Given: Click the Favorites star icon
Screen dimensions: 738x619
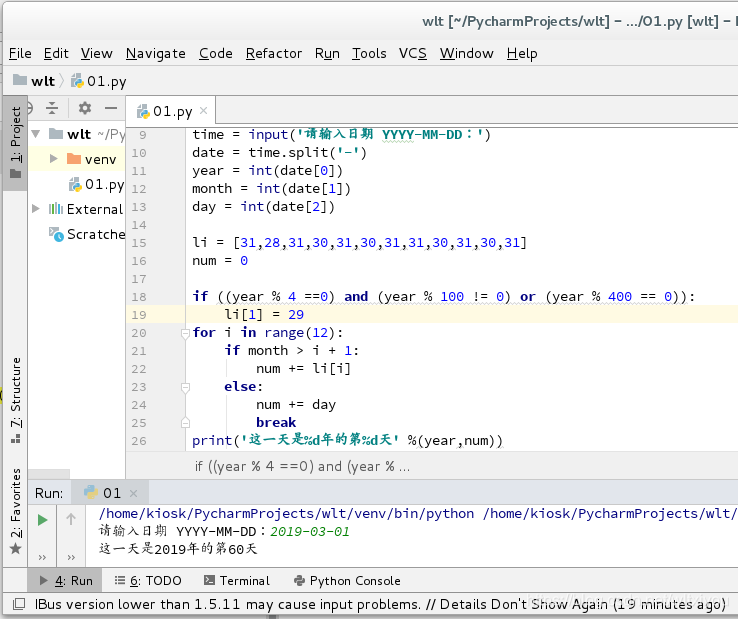Looking at the screenshot, I should [x=16, y=548].
